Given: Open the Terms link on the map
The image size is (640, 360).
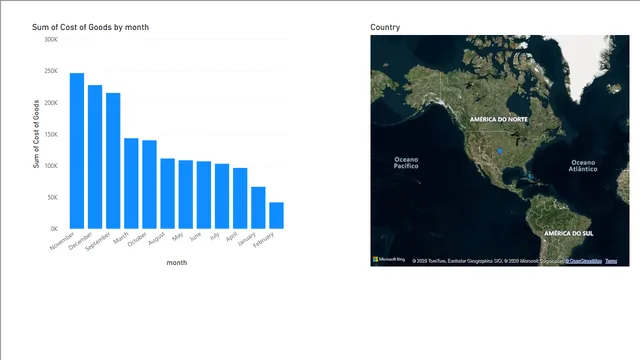Looking at the screenshot, I should click(x=611, y=261).
